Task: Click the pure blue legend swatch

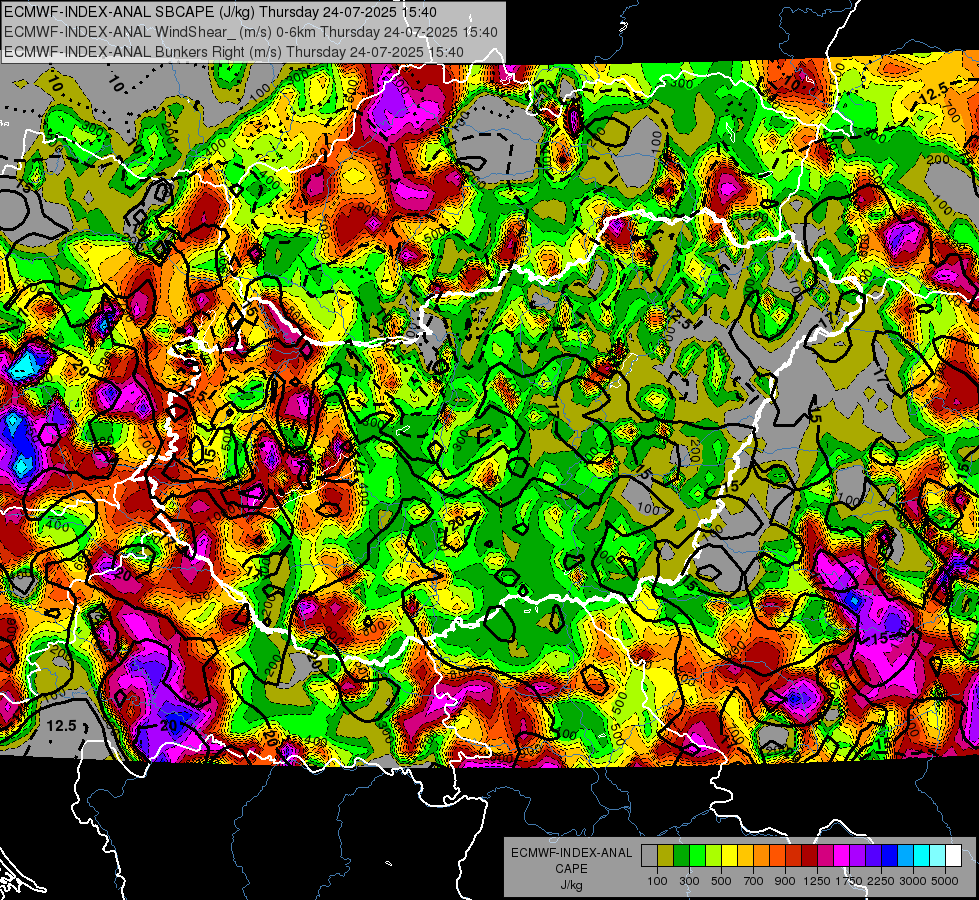Action: [x=889, y=856]
